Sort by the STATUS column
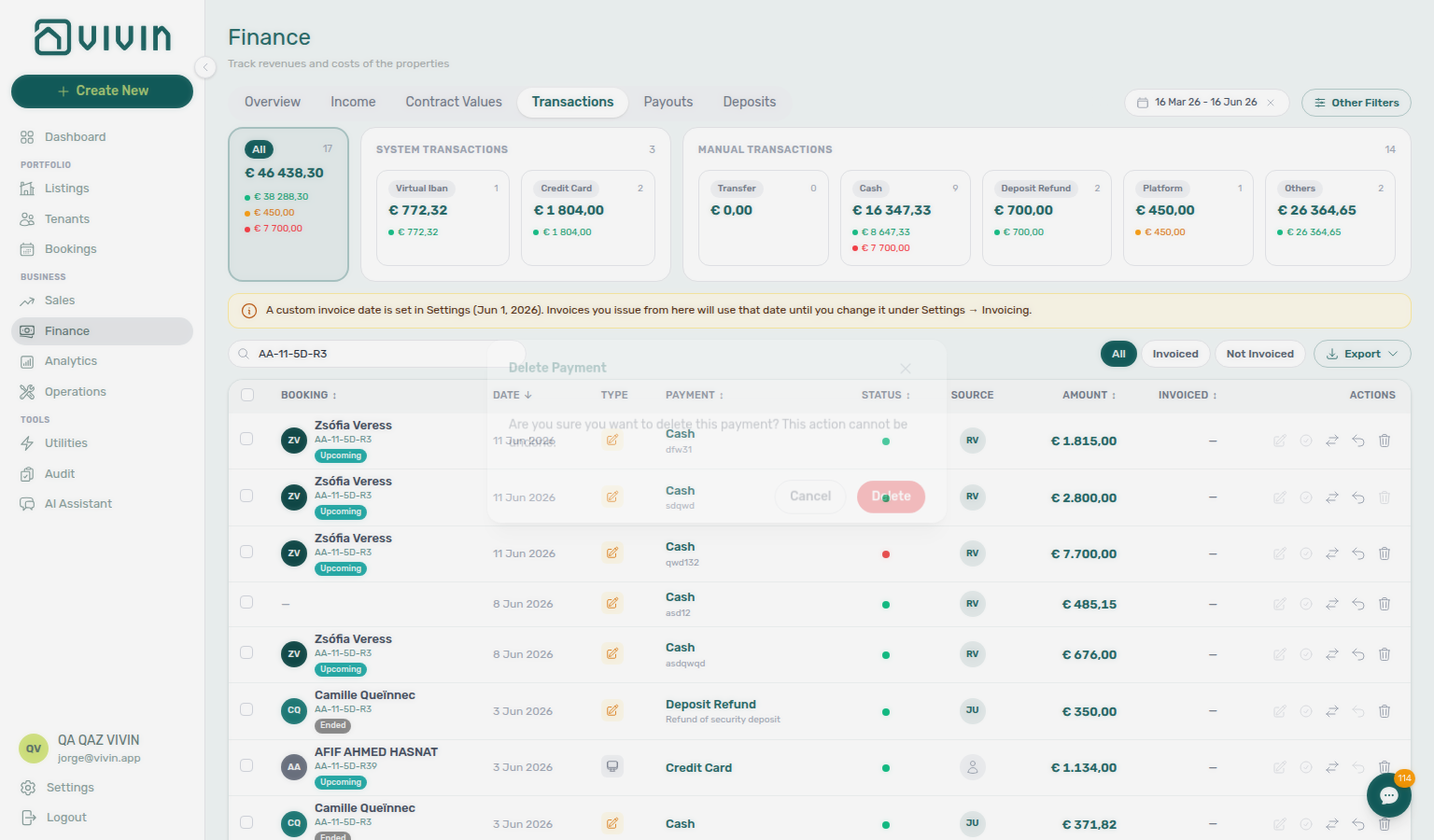The width and height of the screenshot is (1434, 840). (886, 396)
